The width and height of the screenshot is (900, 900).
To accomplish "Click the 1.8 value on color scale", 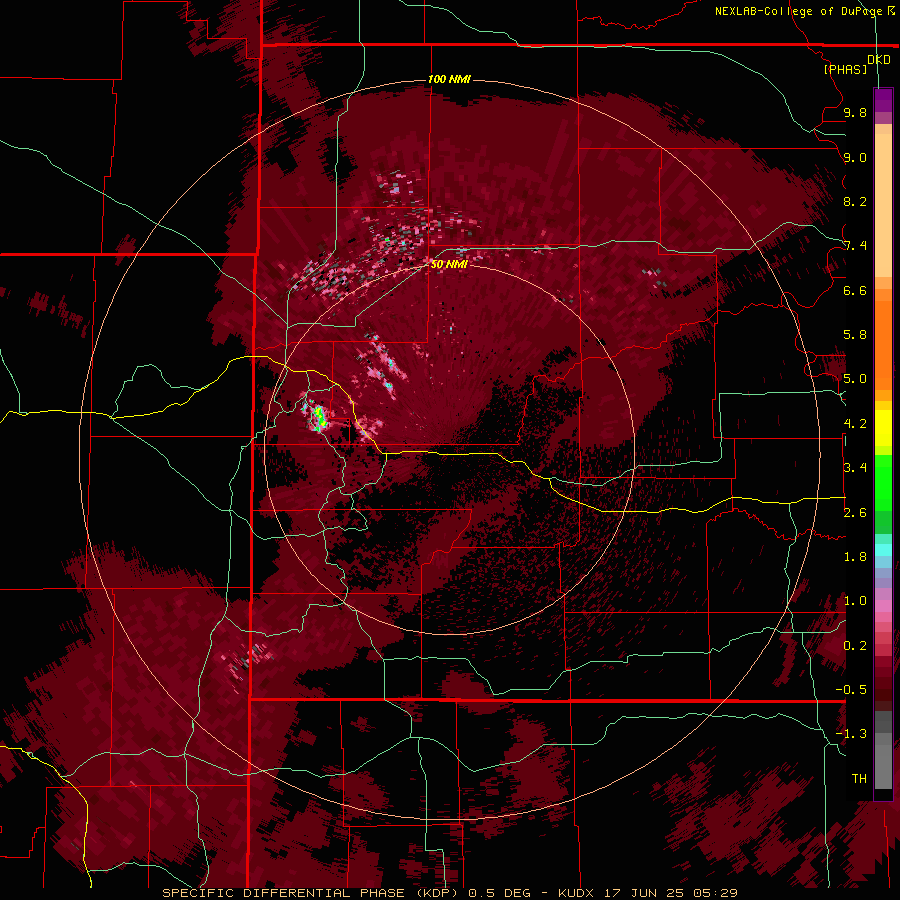I will click(x=855, y=557).
